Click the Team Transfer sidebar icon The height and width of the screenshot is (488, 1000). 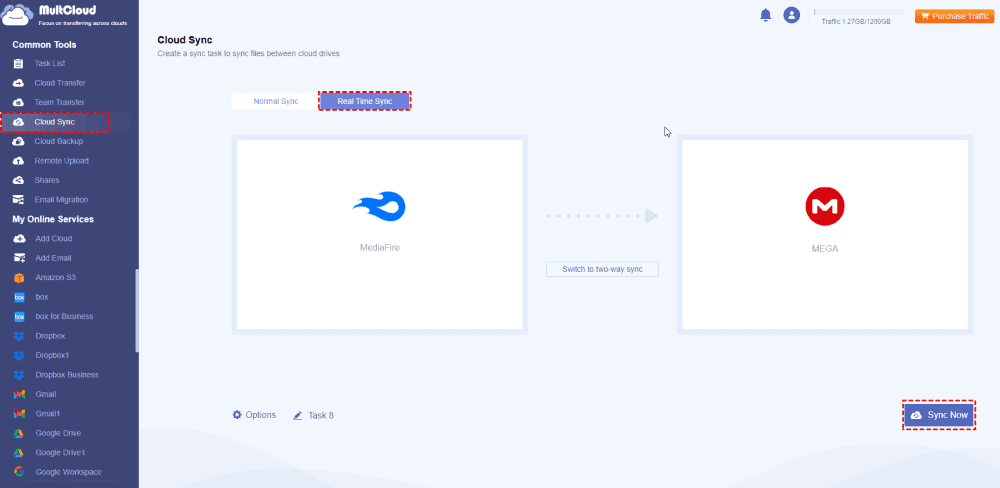click(x=18, y=103)
